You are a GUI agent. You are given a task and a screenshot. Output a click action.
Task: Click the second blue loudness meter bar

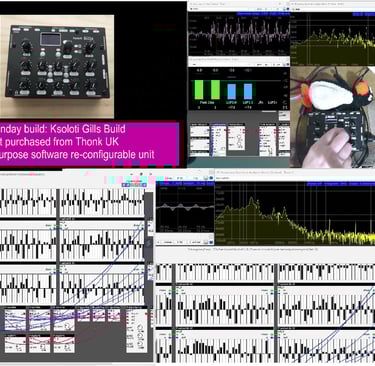tap(248, 91)
